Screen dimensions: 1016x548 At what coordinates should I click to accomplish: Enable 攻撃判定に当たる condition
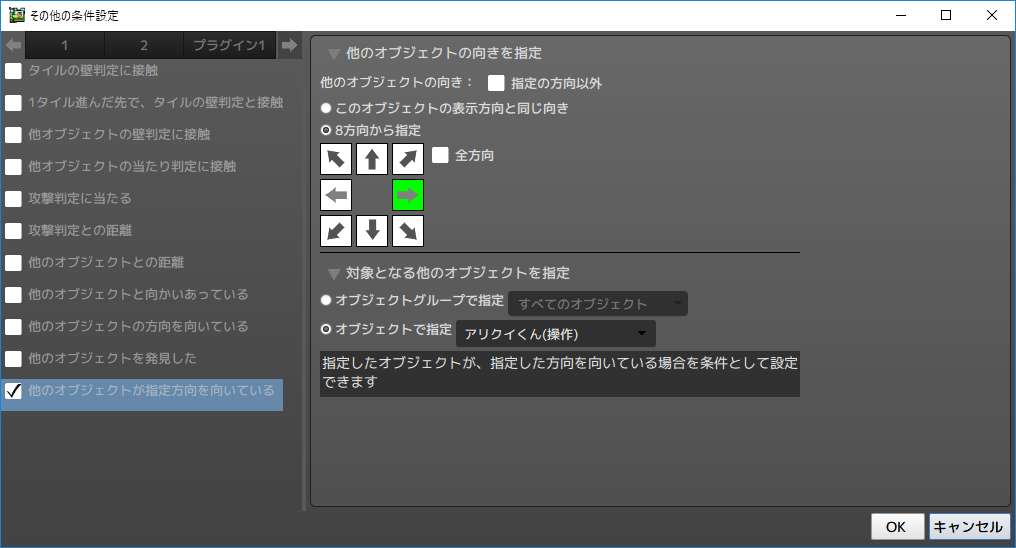[13, 198]
